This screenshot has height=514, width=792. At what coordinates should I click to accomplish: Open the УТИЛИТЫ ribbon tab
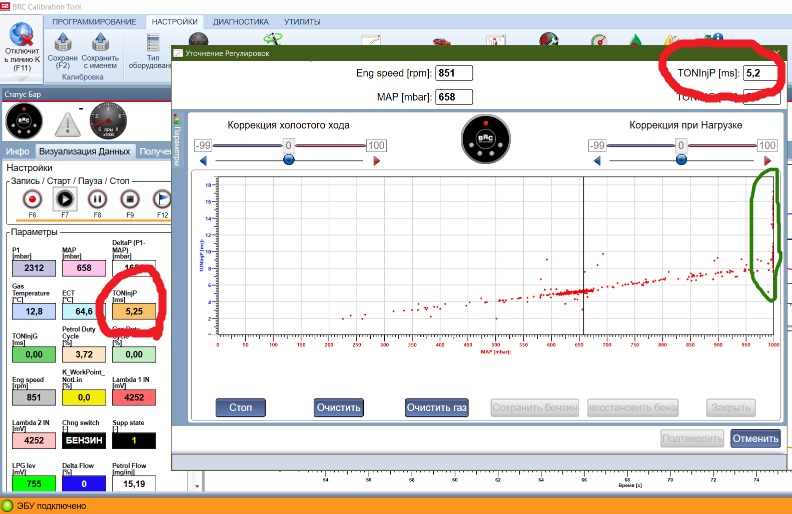(x=304, y=21)
